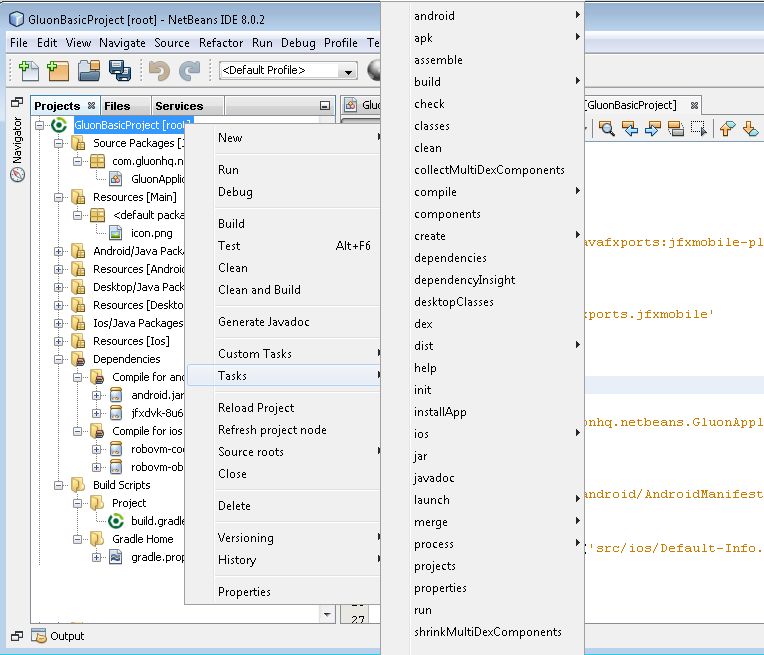
Task: Click the icon.png image file icon
Action: point(115,233)
